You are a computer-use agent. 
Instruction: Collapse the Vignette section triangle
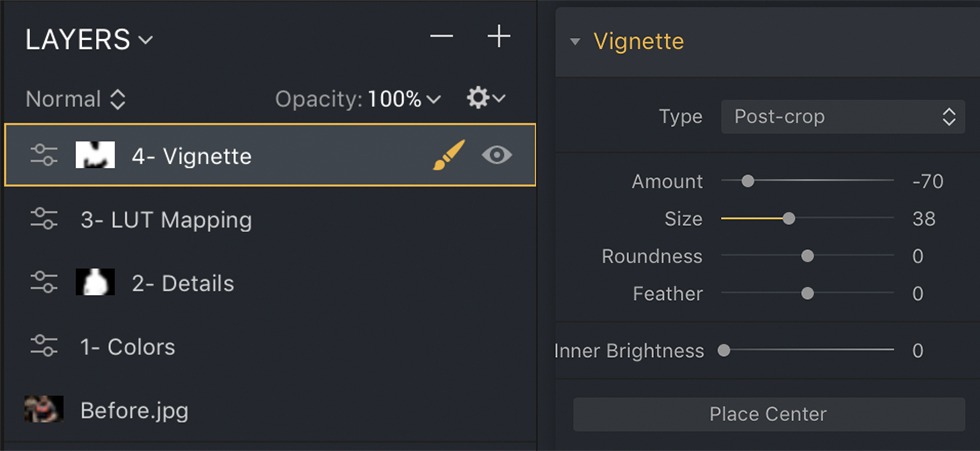575,42
